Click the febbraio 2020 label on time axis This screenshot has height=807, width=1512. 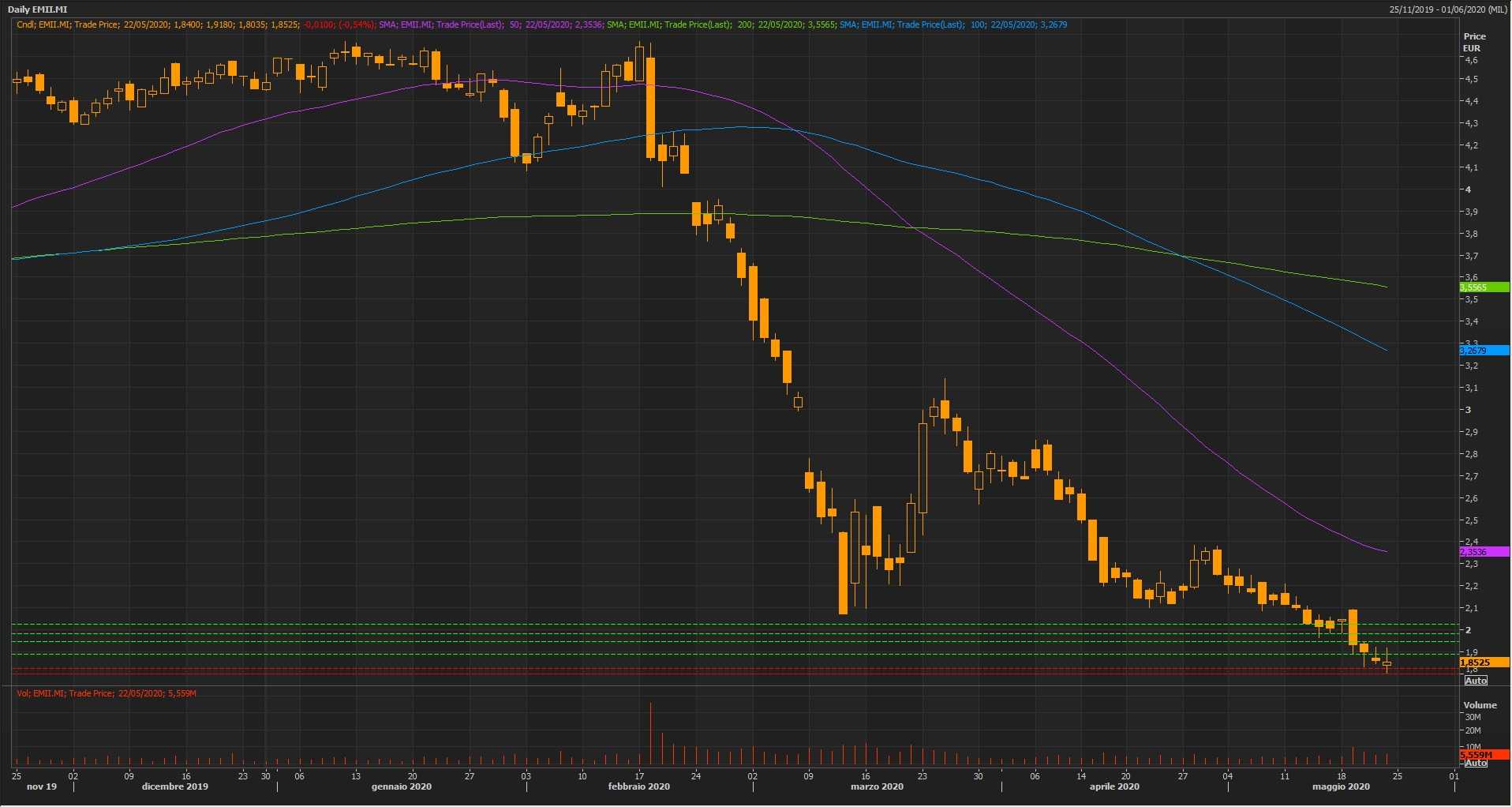638,786
